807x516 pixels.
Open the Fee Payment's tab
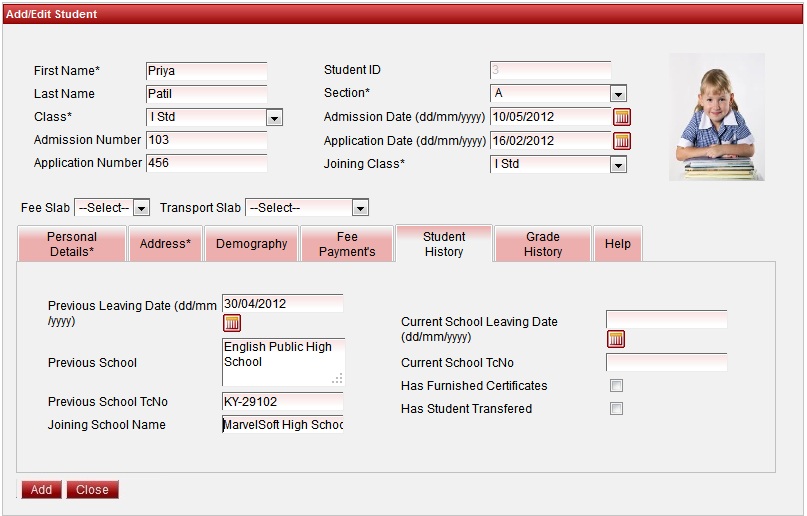point(347,244)
